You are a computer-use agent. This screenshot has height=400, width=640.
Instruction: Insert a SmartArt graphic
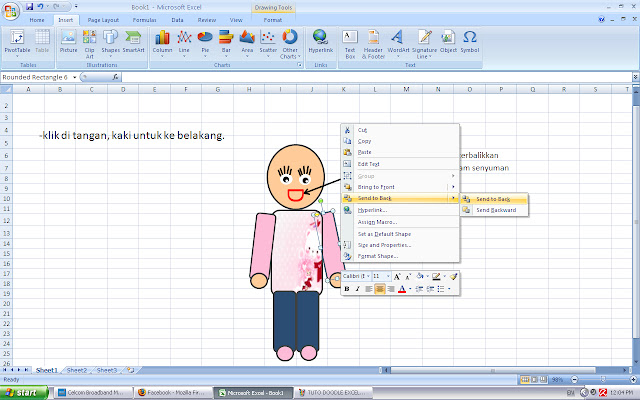click(133, 41)
